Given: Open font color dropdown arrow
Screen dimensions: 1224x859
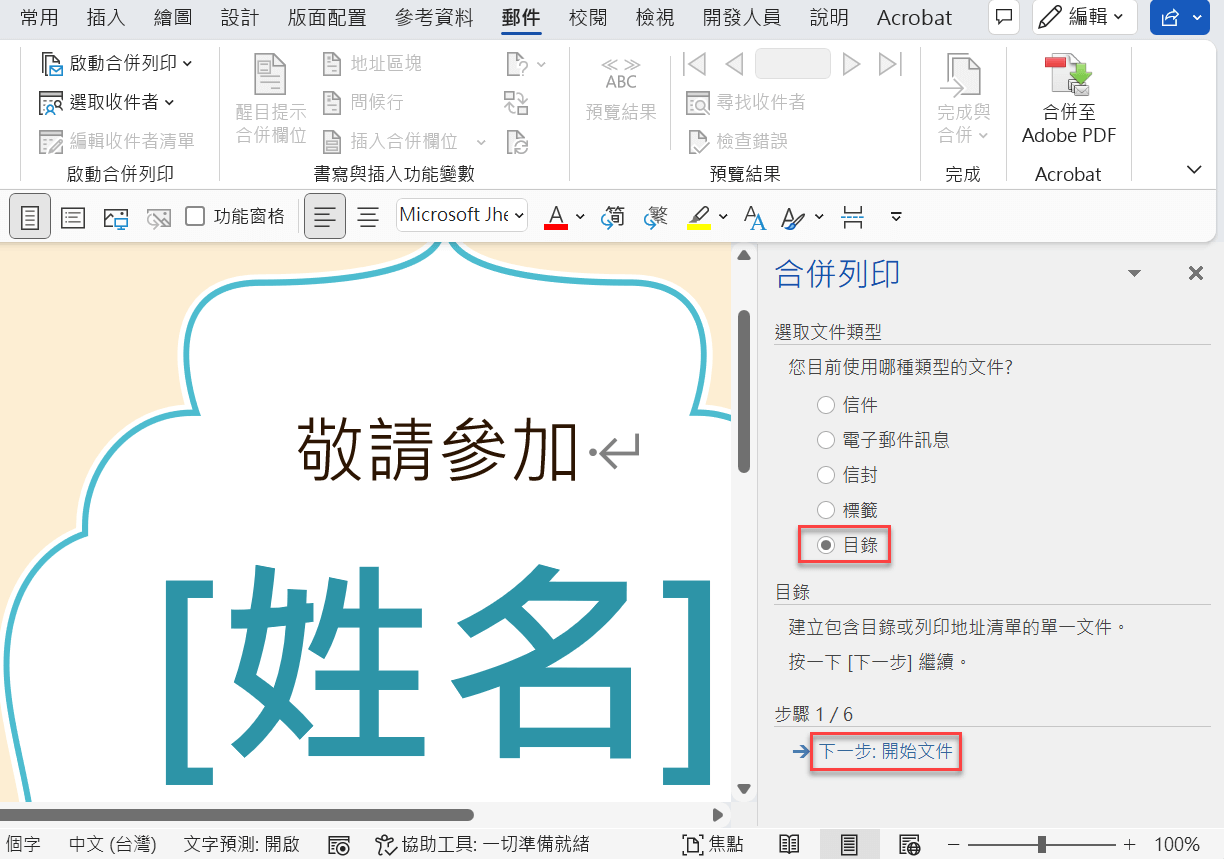Looking at the screenshot, I should pyautogui.click(x=580, y=216).
